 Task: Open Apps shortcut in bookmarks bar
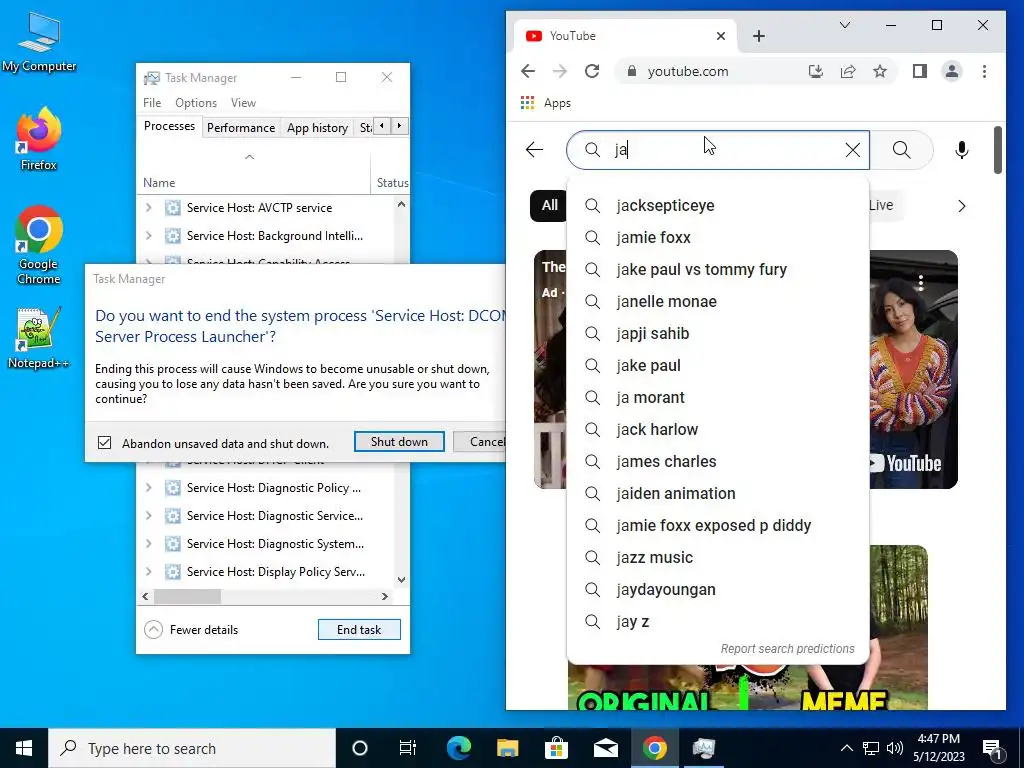click(545, 103)
